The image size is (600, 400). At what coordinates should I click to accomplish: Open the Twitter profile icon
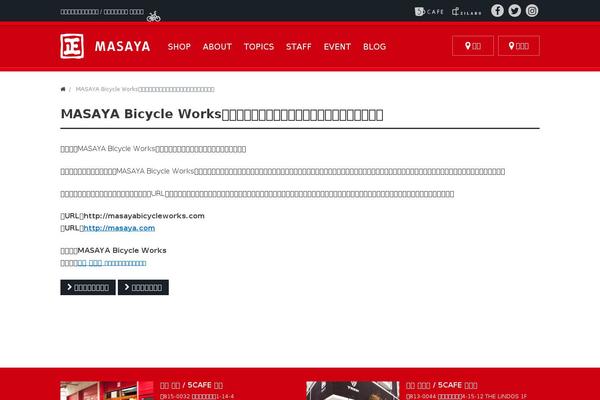[514, 11]
